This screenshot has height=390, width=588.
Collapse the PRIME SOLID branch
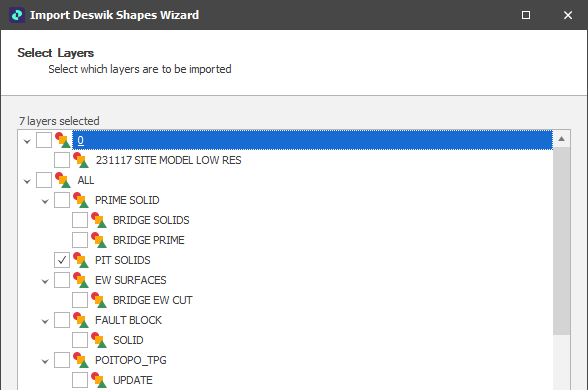coord(45,201)
